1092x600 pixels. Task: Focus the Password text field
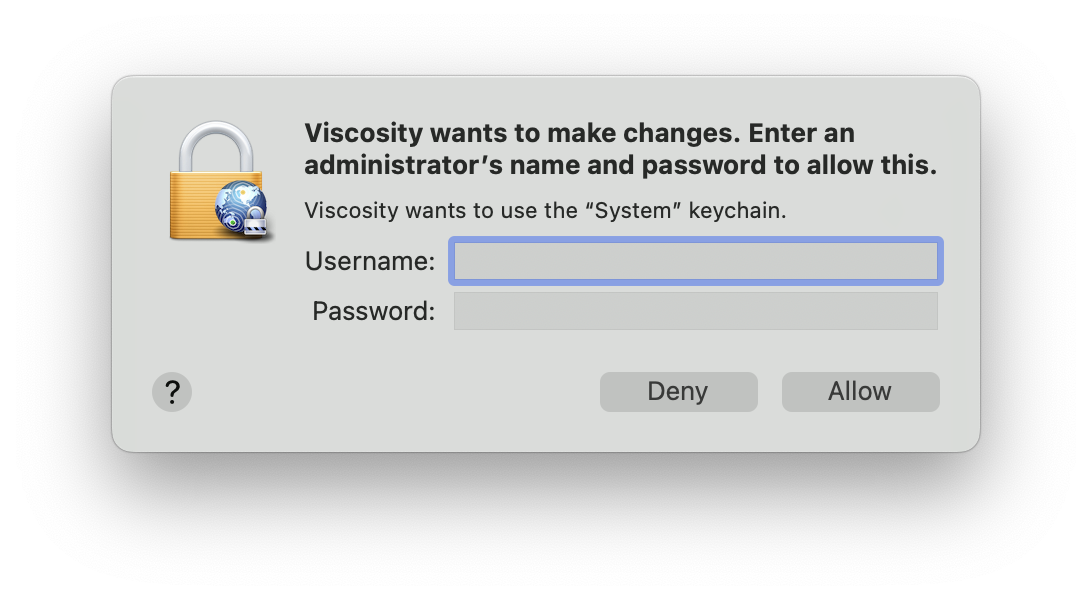[696, 311]
